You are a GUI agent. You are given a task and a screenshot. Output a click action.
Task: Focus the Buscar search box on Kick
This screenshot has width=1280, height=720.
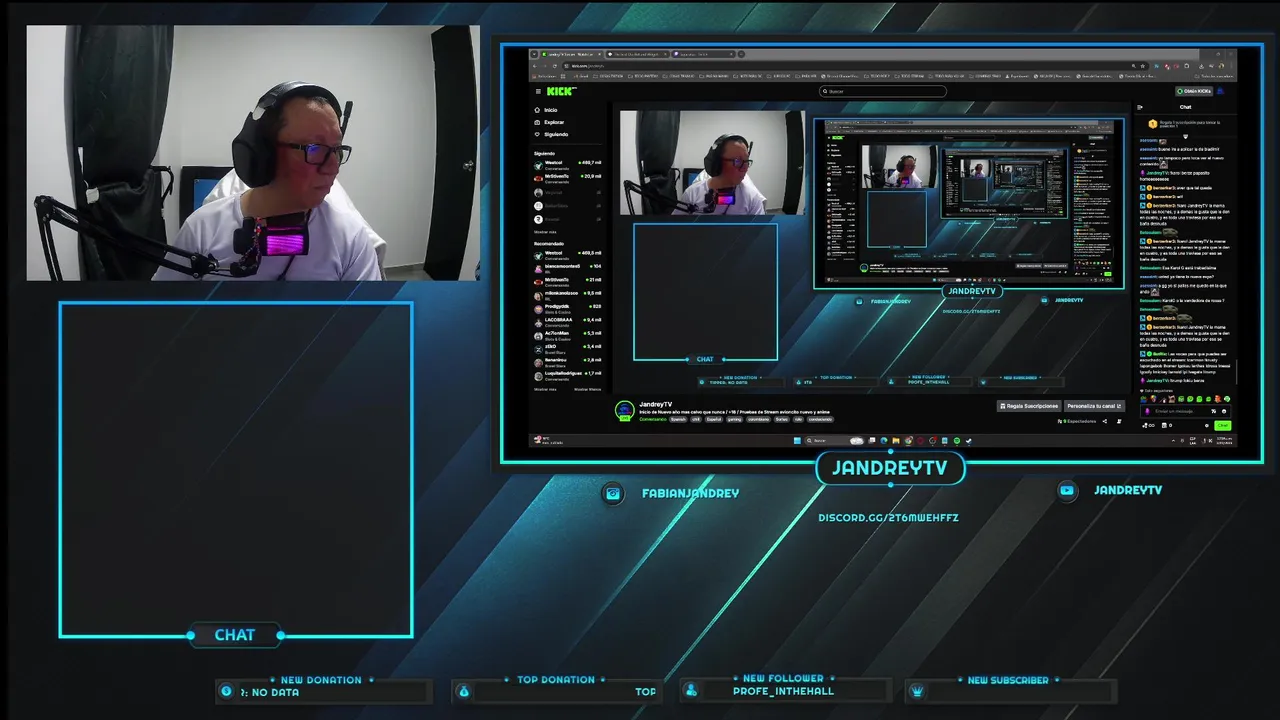(883, 91)
